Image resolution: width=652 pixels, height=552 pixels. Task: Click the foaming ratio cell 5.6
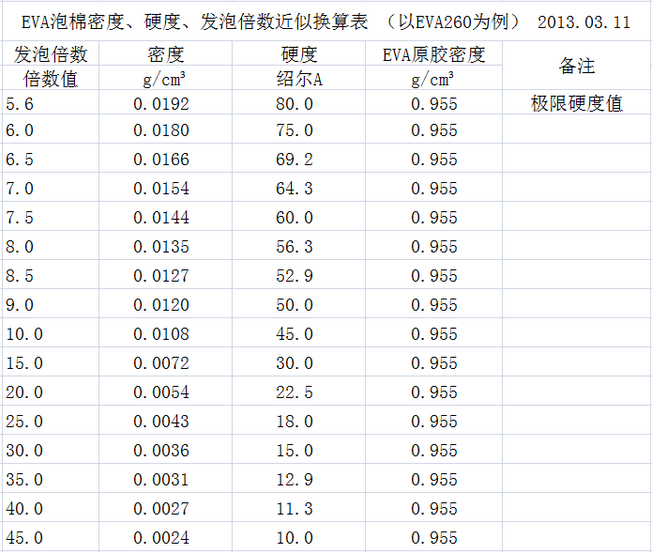point(50,103)
